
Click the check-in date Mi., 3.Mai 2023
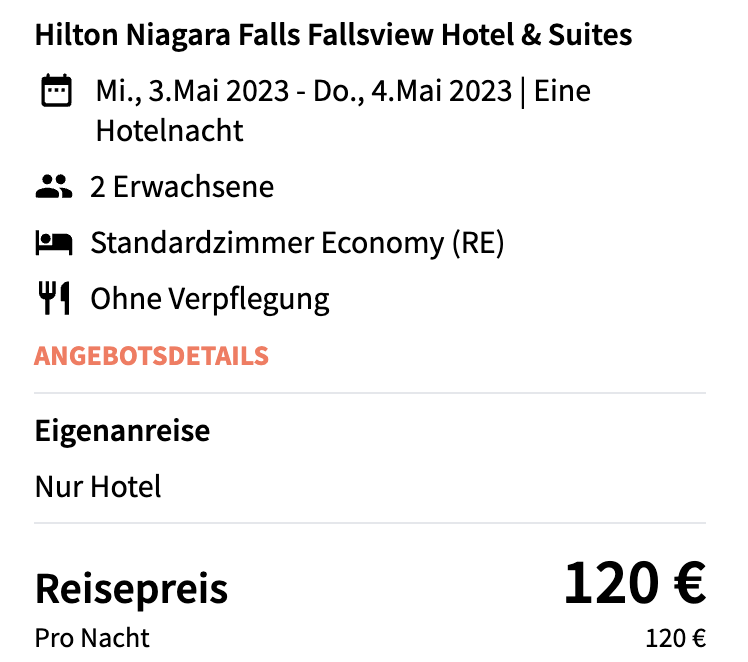192,91
